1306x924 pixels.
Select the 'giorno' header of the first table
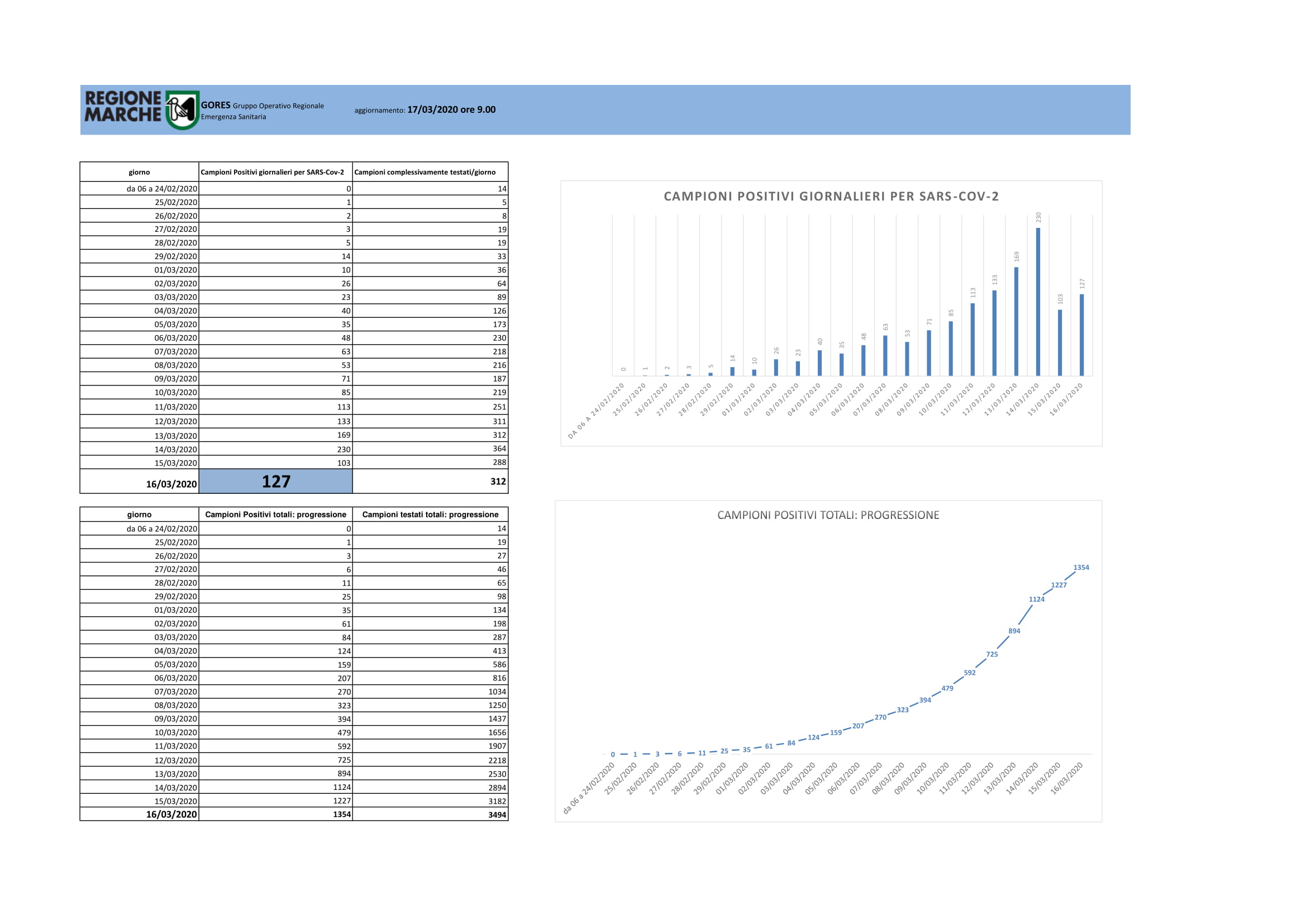139,172
